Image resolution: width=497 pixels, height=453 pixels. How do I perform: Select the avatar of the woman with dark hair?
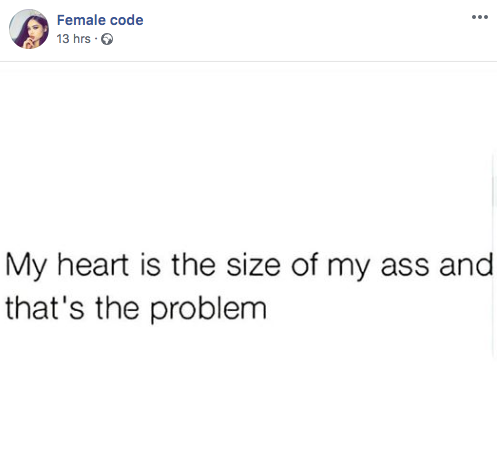29,29
